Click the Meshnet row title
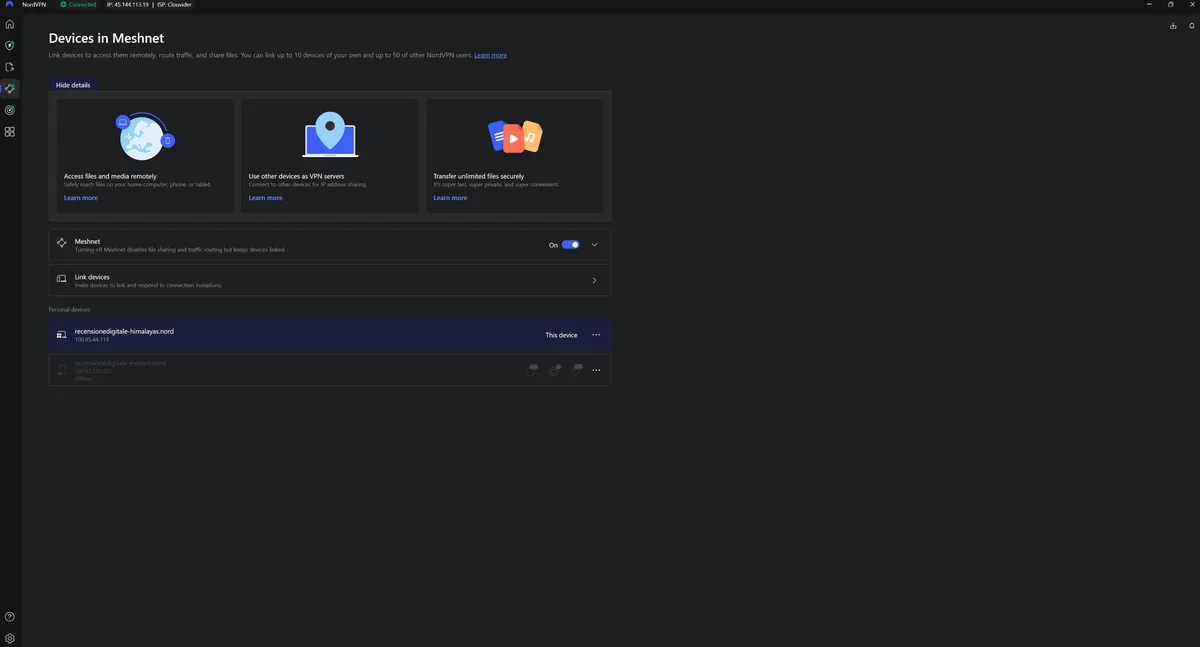This screenshot has width=1200, height=647. coord(87,241)
